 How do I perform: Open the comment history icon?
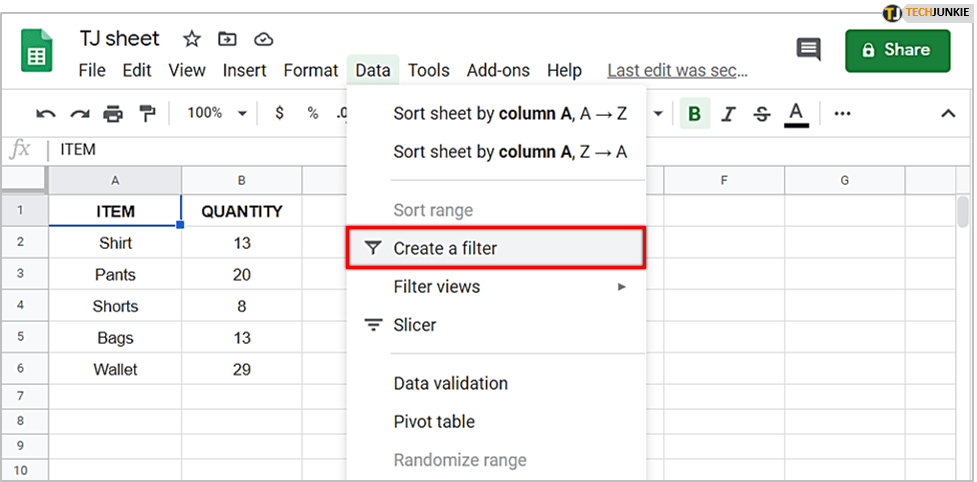(808, 50)
